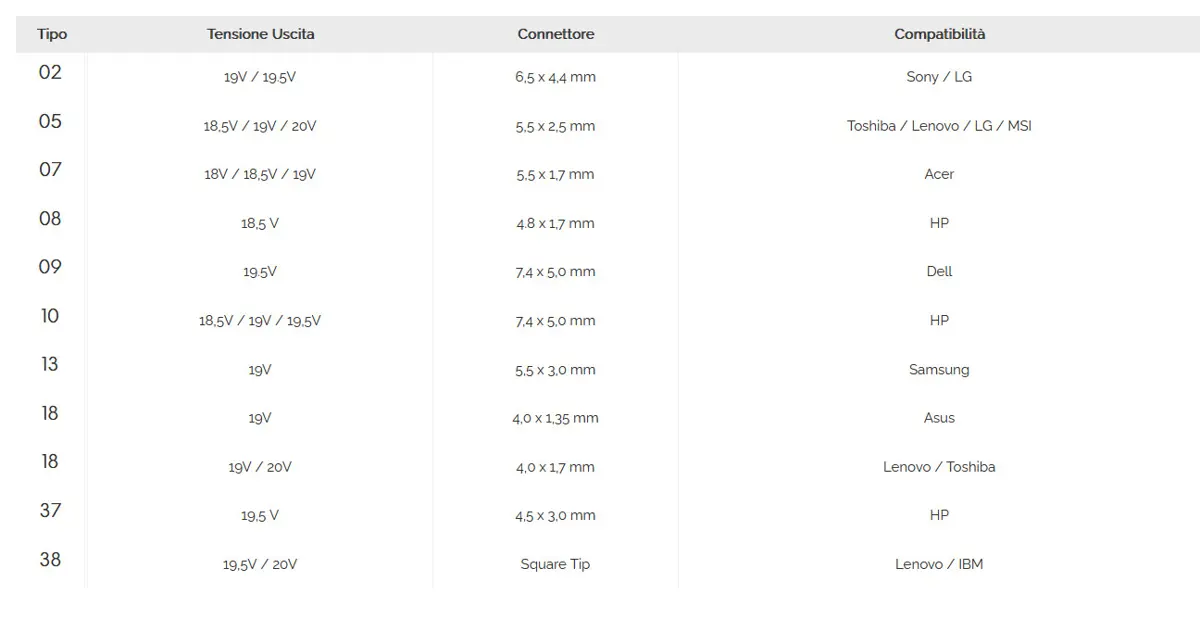This screenshot has width=1200, height=619.
Task: Click the Tensione Uscita column header
Action: (x=260, y=34)
